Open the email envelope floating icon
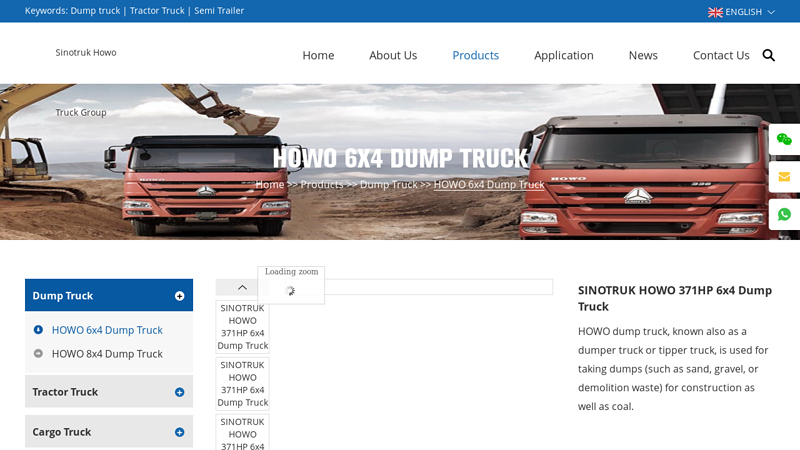Screen dimensions: 800x450 784,177
